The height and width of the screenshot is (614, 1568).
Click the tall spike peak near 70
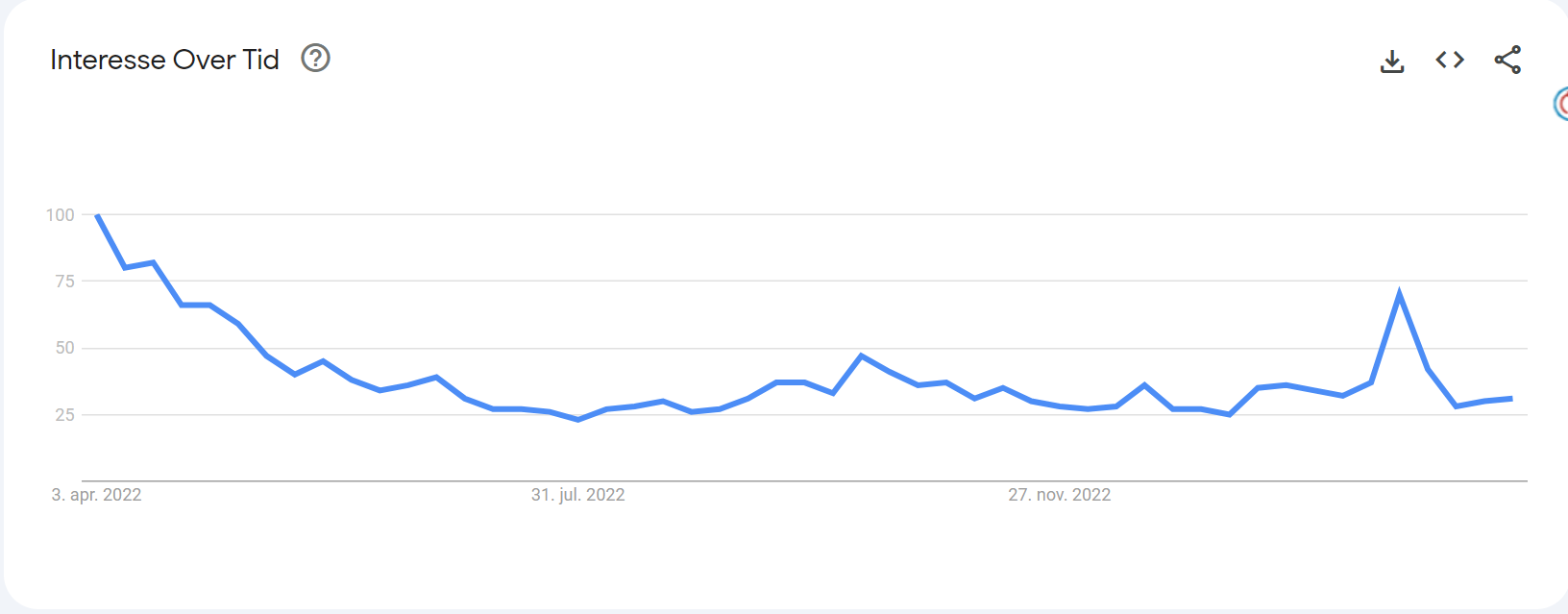1399,293
